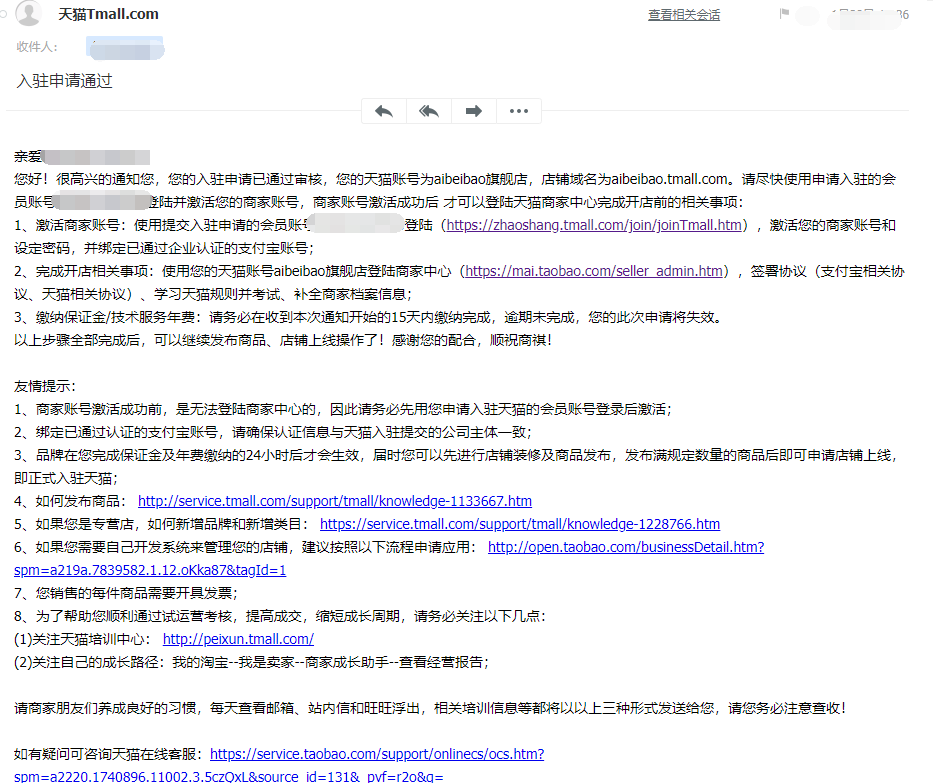
Task: Click the reply arrow icon
Action: point(384,111)
